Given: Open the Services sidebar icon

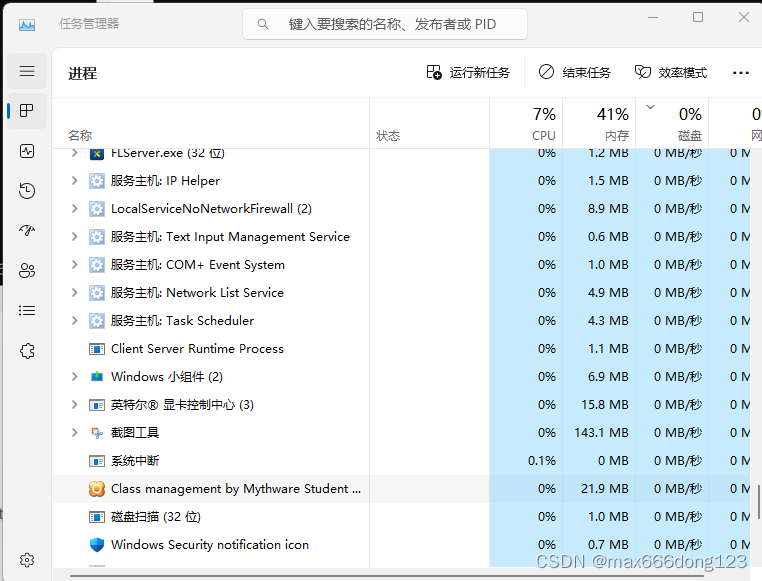Looking at the screenshot, I should tap(27, 351).
